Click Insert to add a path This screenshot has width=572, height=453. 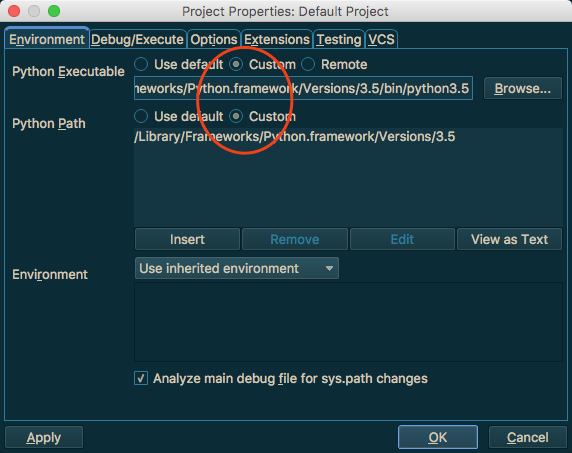[x=187, y=239]
